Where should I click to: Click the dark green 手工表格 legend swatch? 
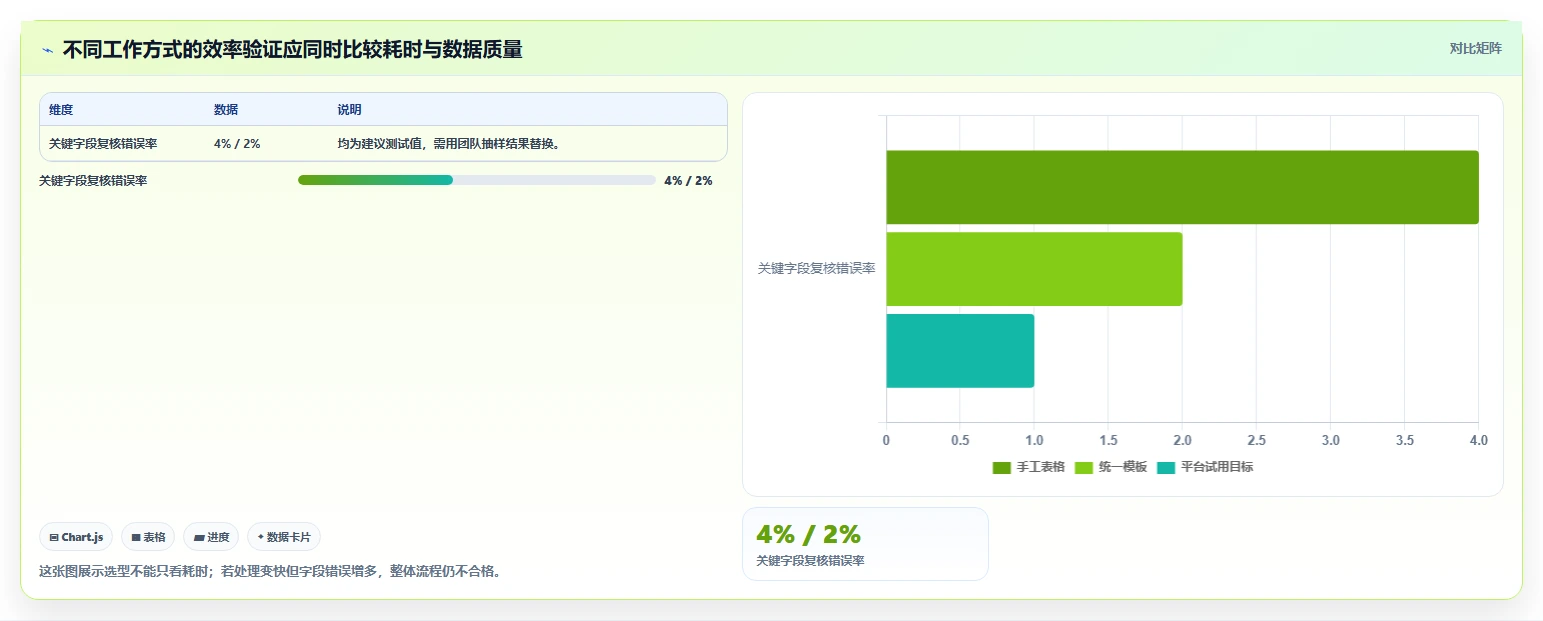[1002, 467]
